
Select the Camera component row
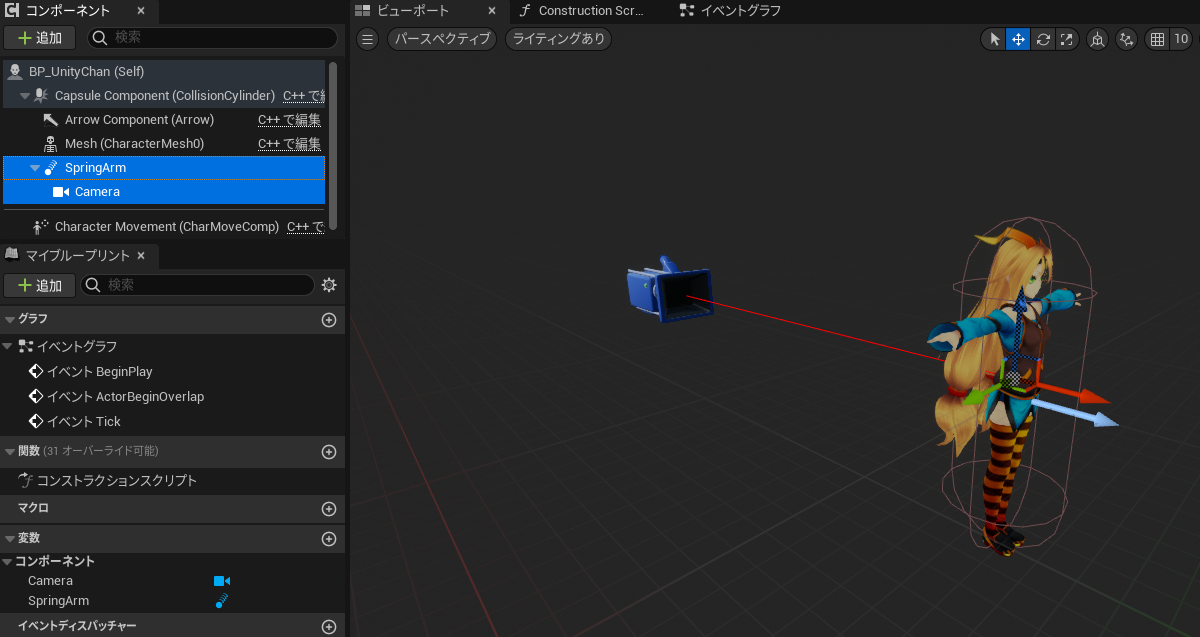point(164,192)
